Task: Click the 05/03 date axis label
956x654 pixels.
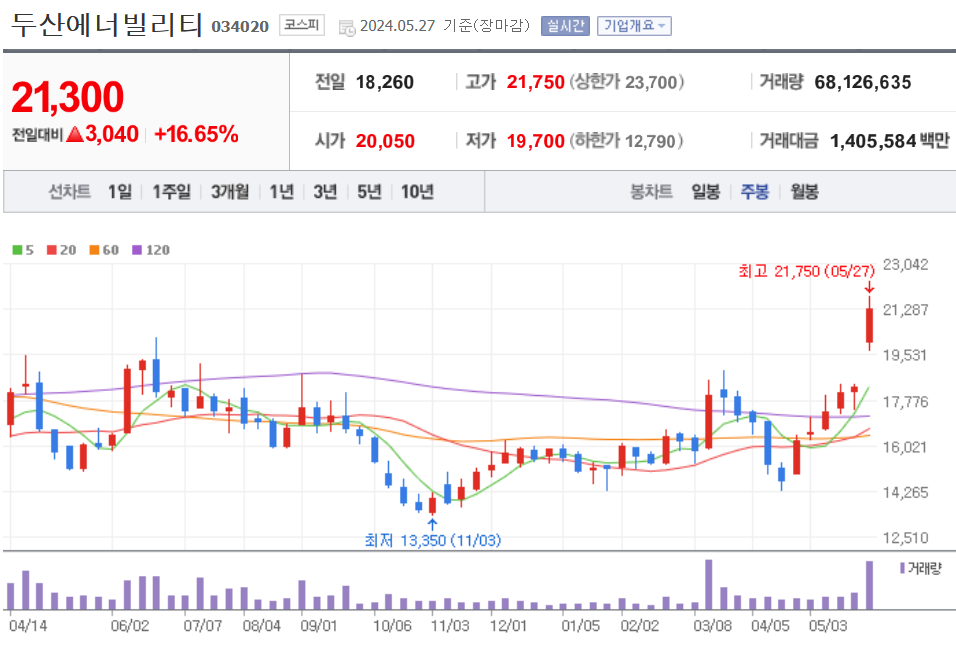Action: (x=827, y=626)
